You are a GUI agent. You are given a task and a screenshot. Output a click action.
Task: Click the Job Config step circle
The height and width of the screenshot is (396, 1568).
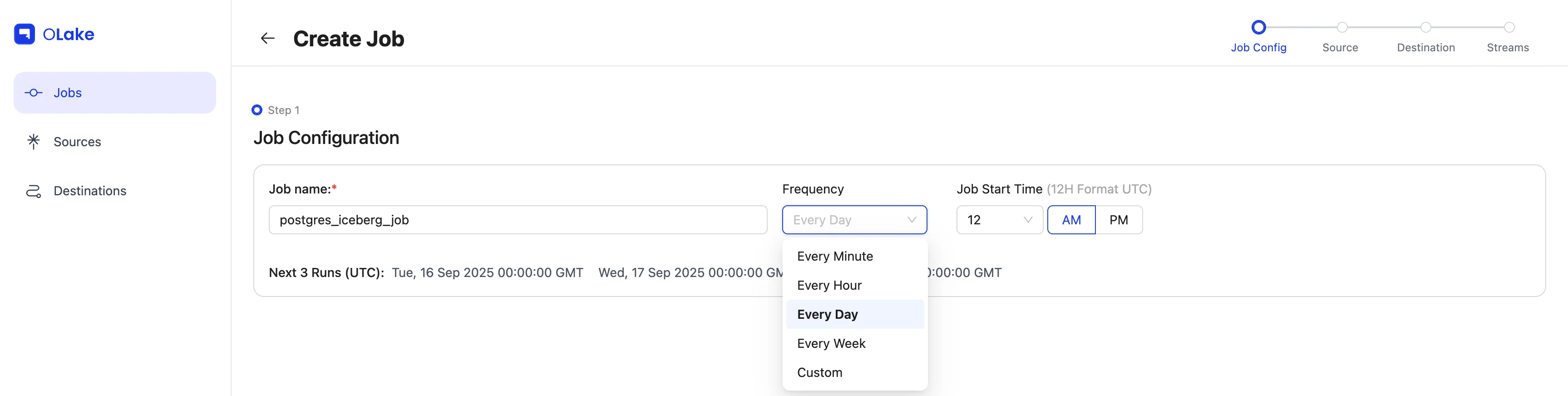[1258, 27]
